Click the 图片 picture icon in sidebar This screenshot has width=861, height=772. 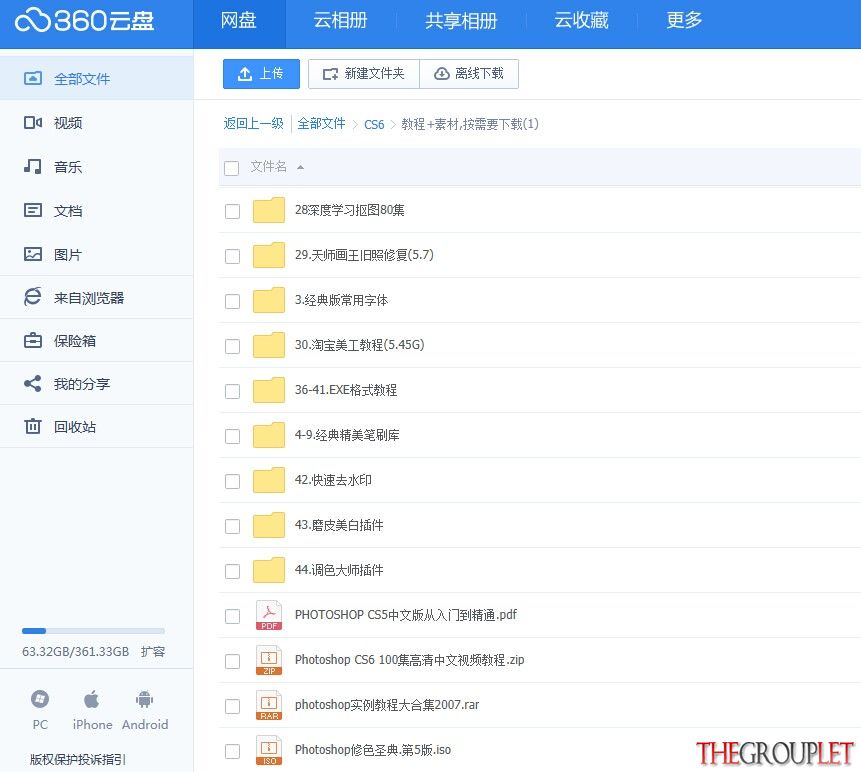point(33,254)
